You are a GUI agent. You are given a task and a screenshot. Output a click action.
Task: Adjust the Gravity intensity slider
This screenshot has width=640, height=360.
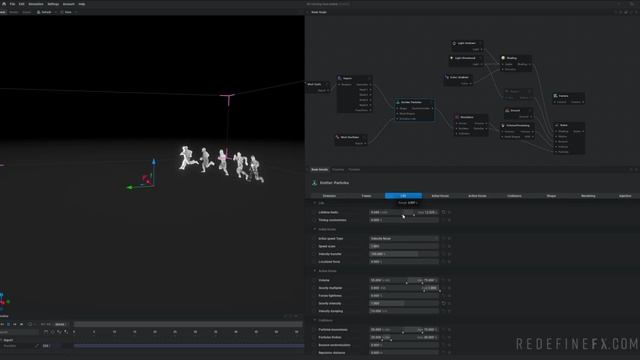404,303
